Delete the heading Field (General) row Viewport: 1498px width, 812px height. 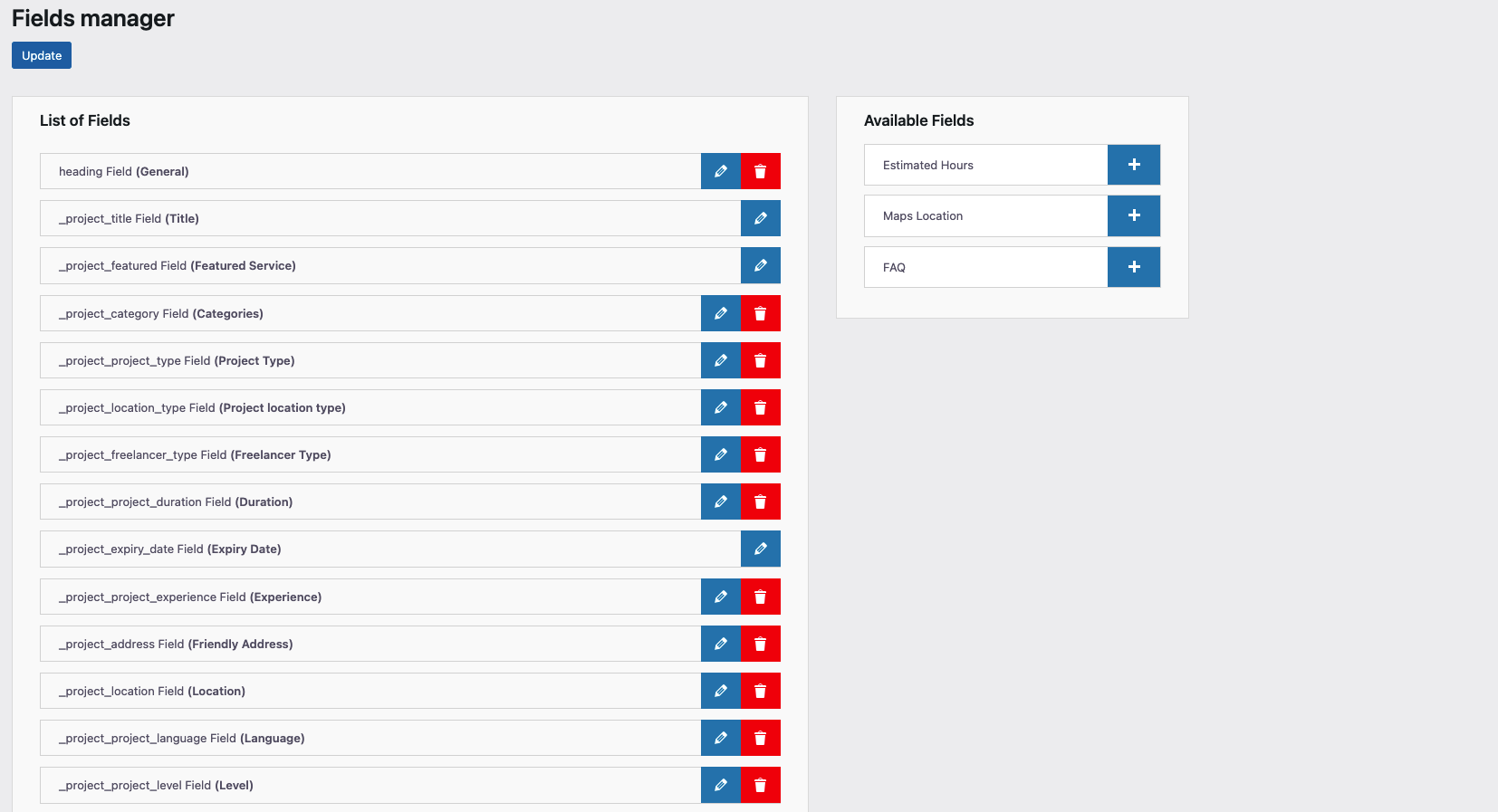[760, 171]
